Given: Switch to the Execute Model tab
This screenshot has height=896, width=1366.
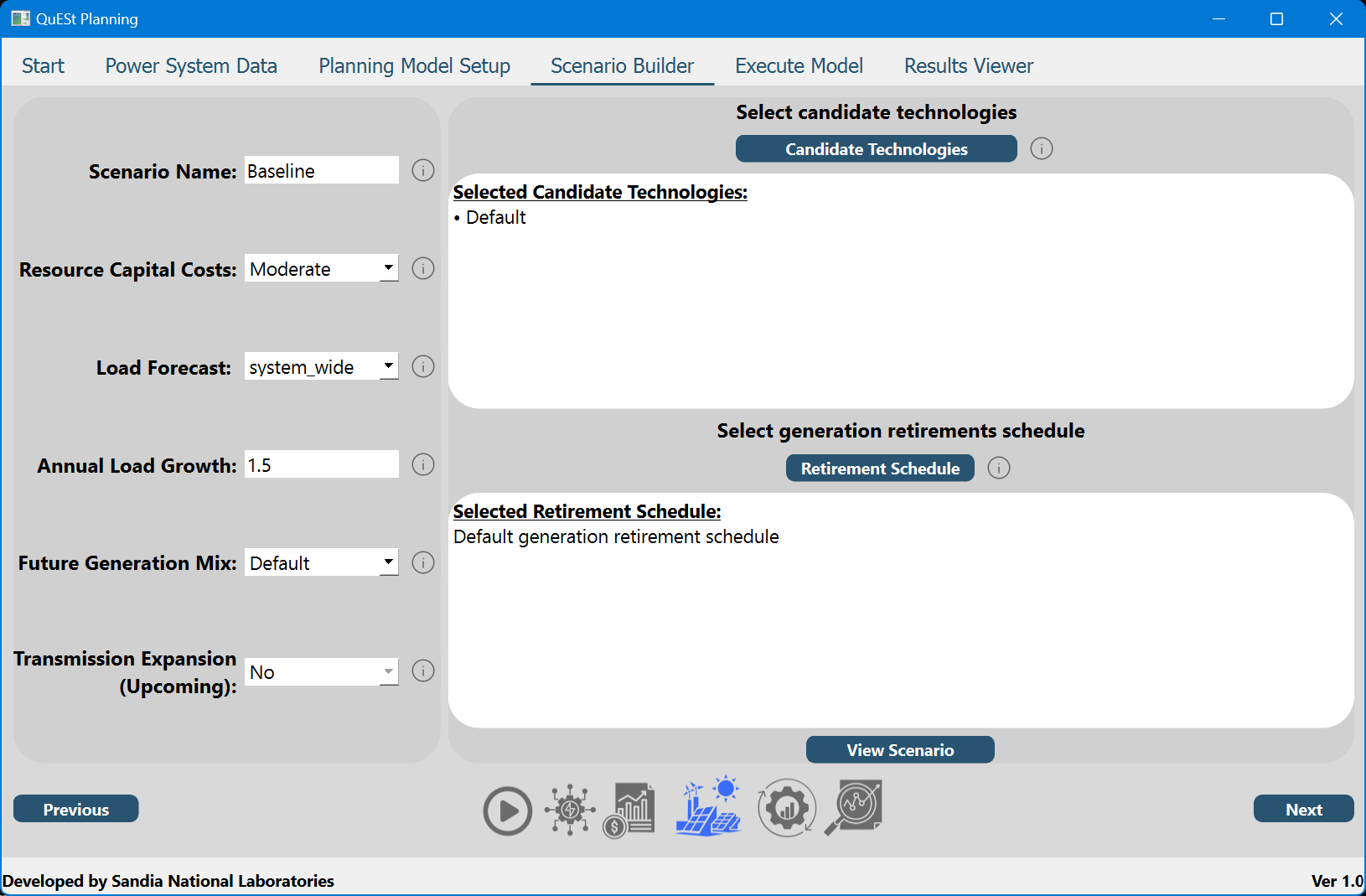Looking at the screenshot, I should 799,66.
